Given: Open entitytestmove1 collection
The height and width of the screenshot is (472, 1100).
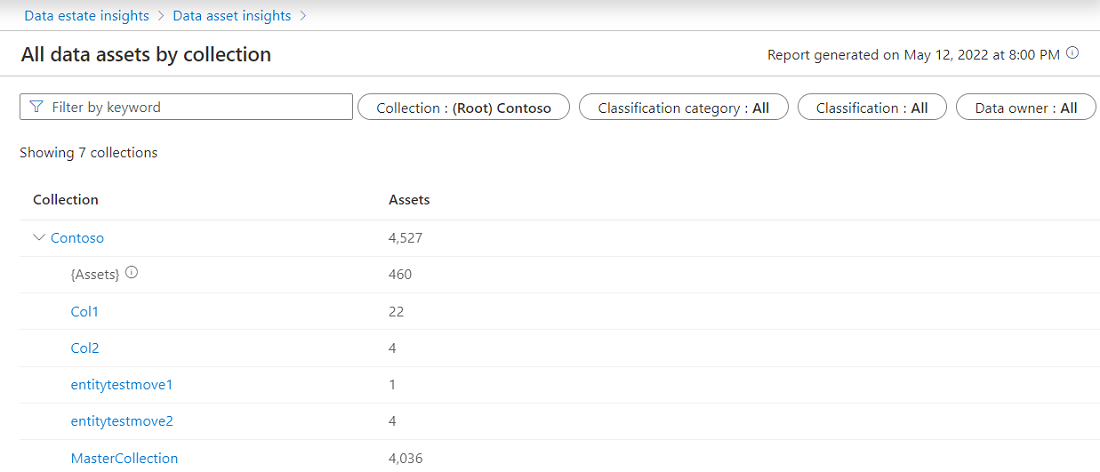Looking at the screenshot, I should pos(122,385).
